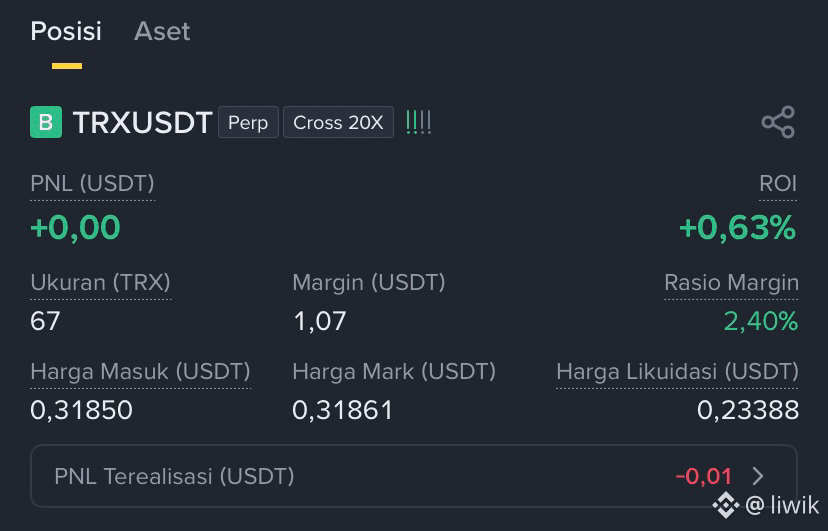Tap the share position icon
Image resolution: width=828 pixels, height=531 pixels.
[778, 122]
